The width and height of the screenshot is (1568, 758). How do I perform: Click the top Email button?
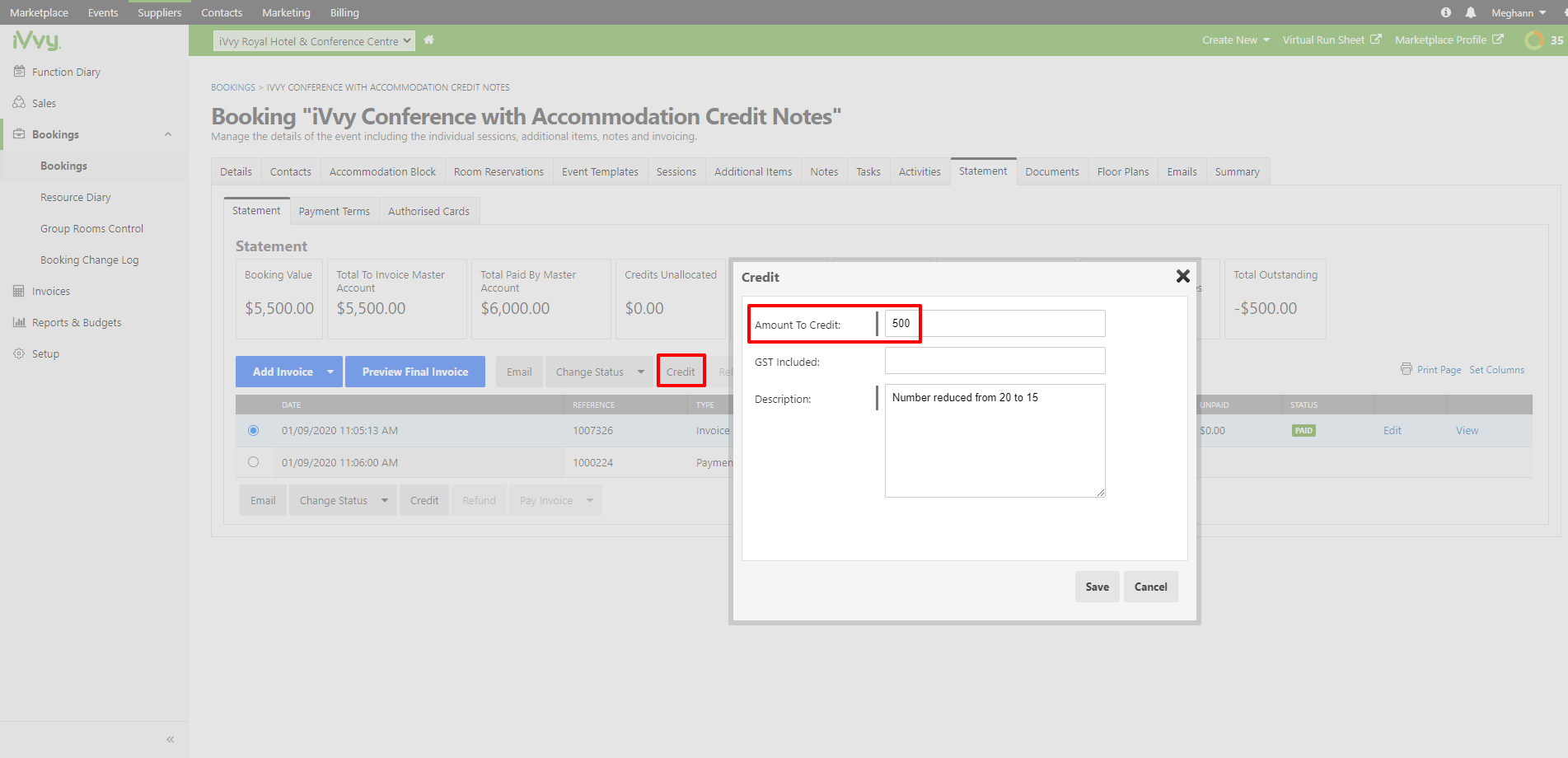519,372
